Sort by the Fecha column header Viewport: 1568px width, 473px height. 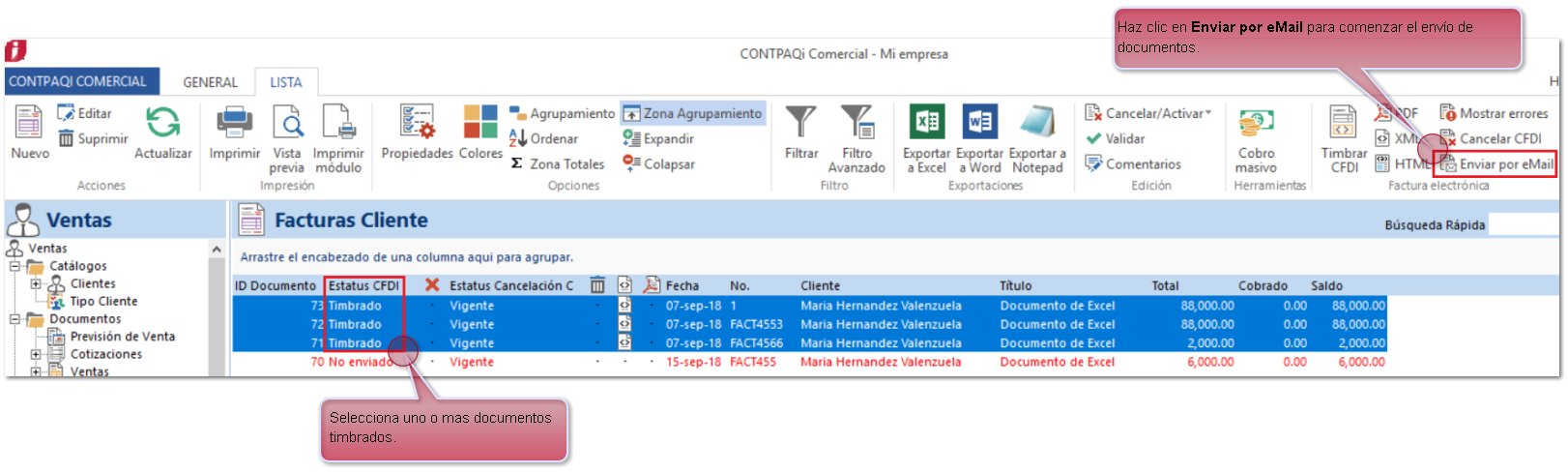tap(682, 285)
